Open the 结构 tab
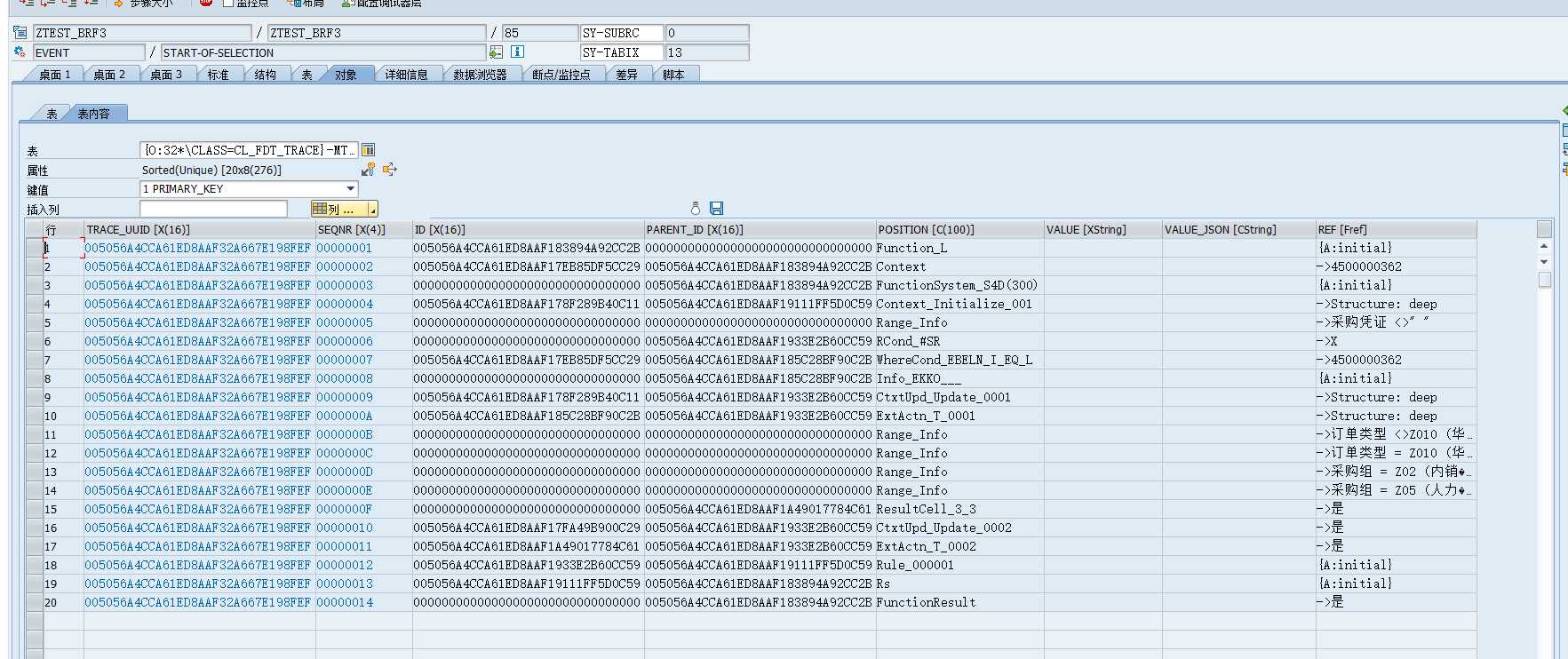This screenshot has width=1568, height=659. click(x=265, y=75)
